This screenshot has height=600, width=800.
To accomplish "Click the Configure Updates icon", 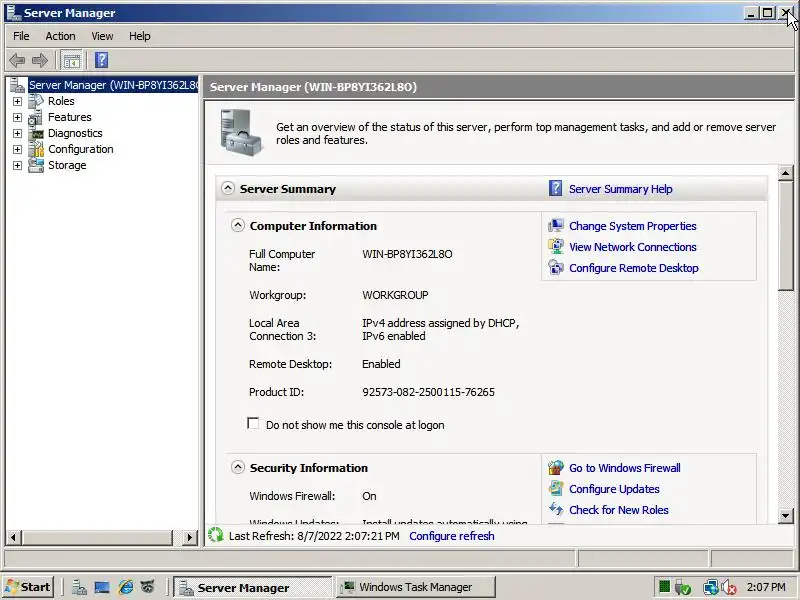I will (x=556, y=488).
